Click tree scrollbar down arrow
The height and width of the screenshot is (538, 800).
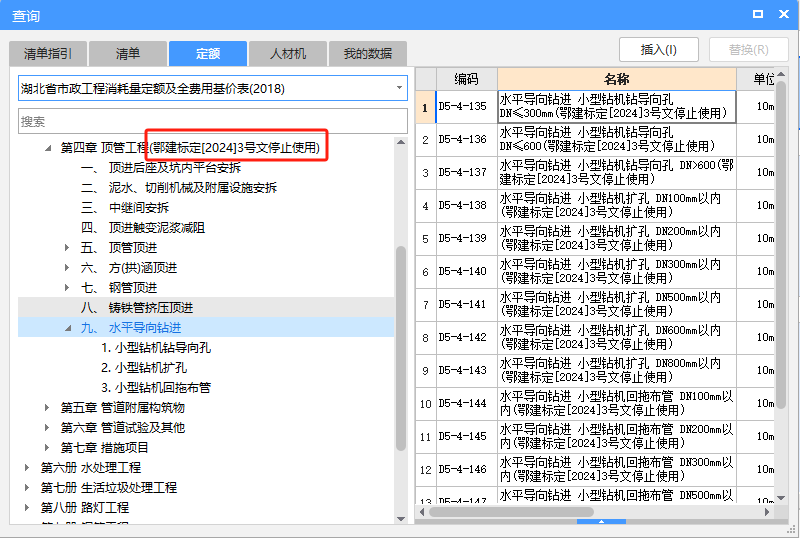click(x=401, y=519)
